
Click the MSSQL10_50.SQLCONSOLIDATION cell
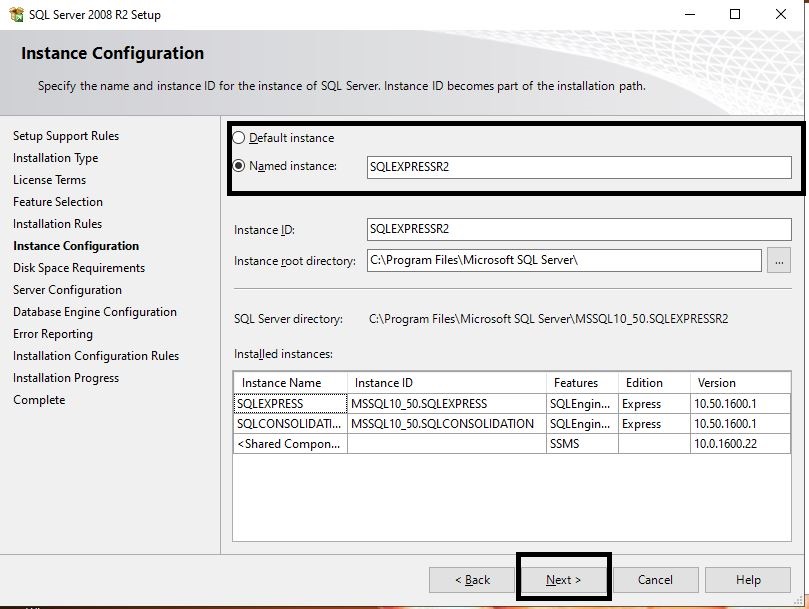click(x=447, y=424)
